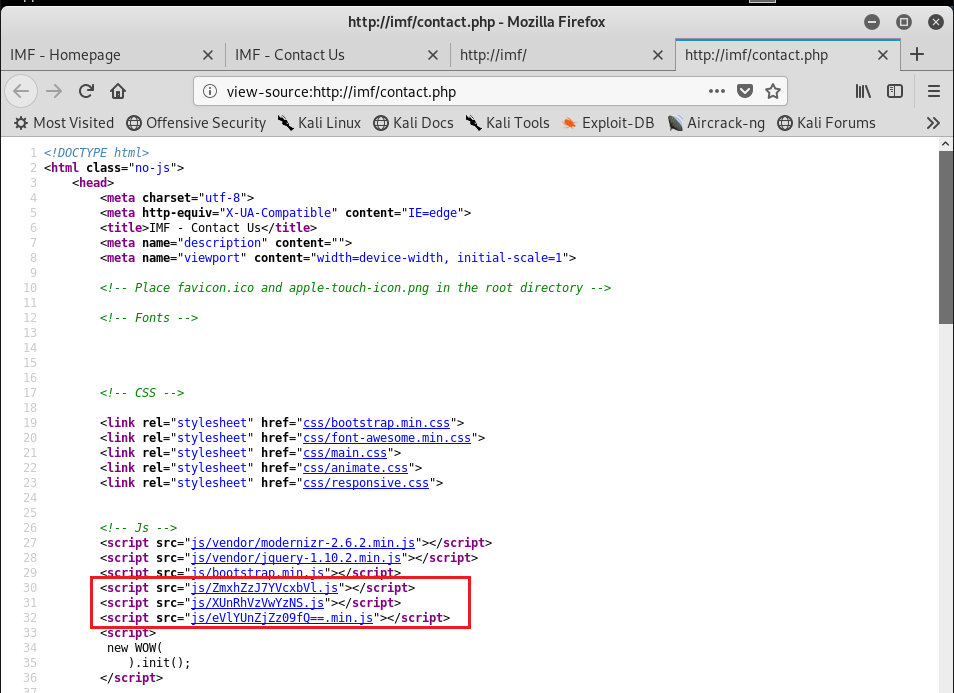Image resolution: width=954 pixels, height=693 pixels.
Task: Open css/responsive.css link
Action: pyautogui.click(x=366, y=483)
